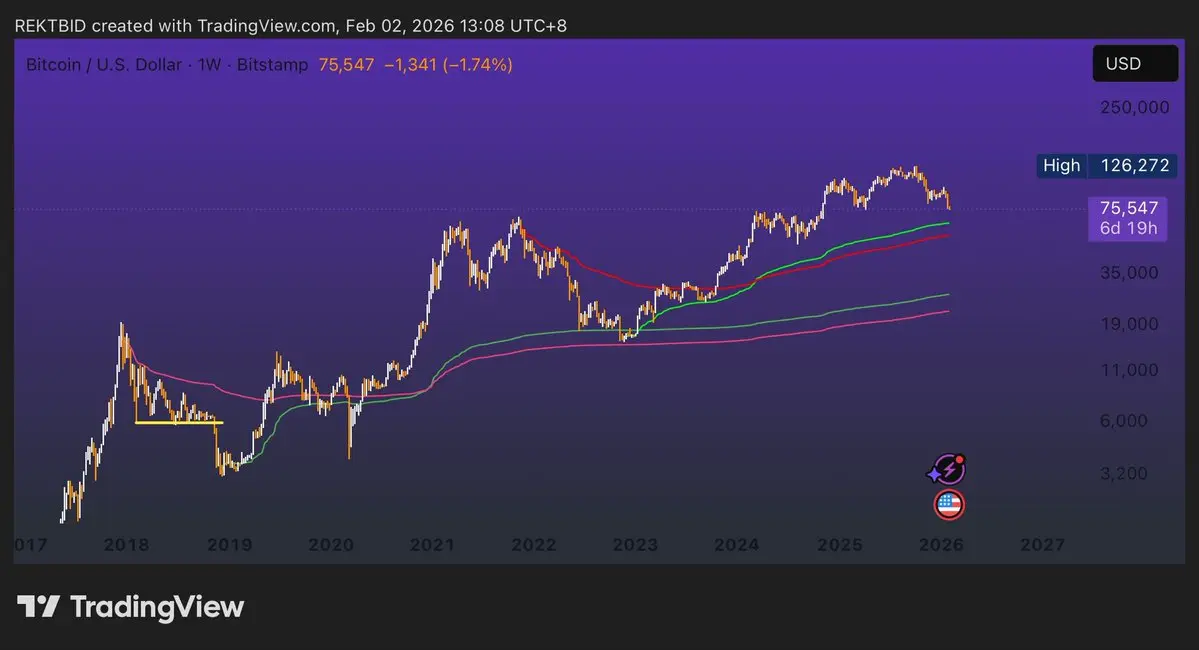Click the 2022 time axis label
1199x650 pixels.
click(x=534, y=544)
